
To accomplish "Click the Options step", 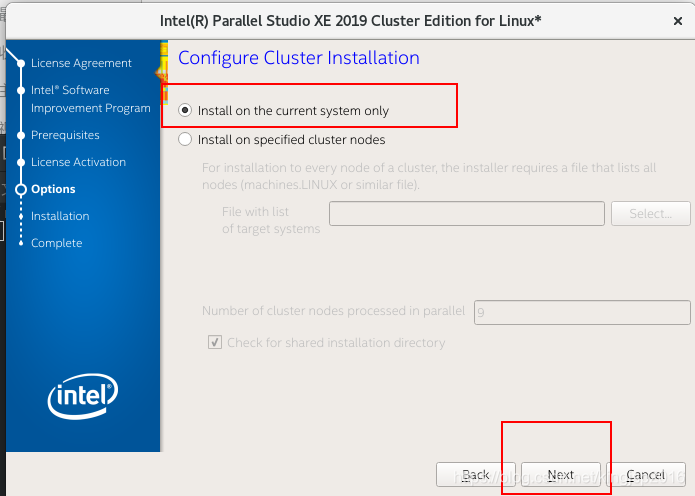I will [x=53, y=189].
